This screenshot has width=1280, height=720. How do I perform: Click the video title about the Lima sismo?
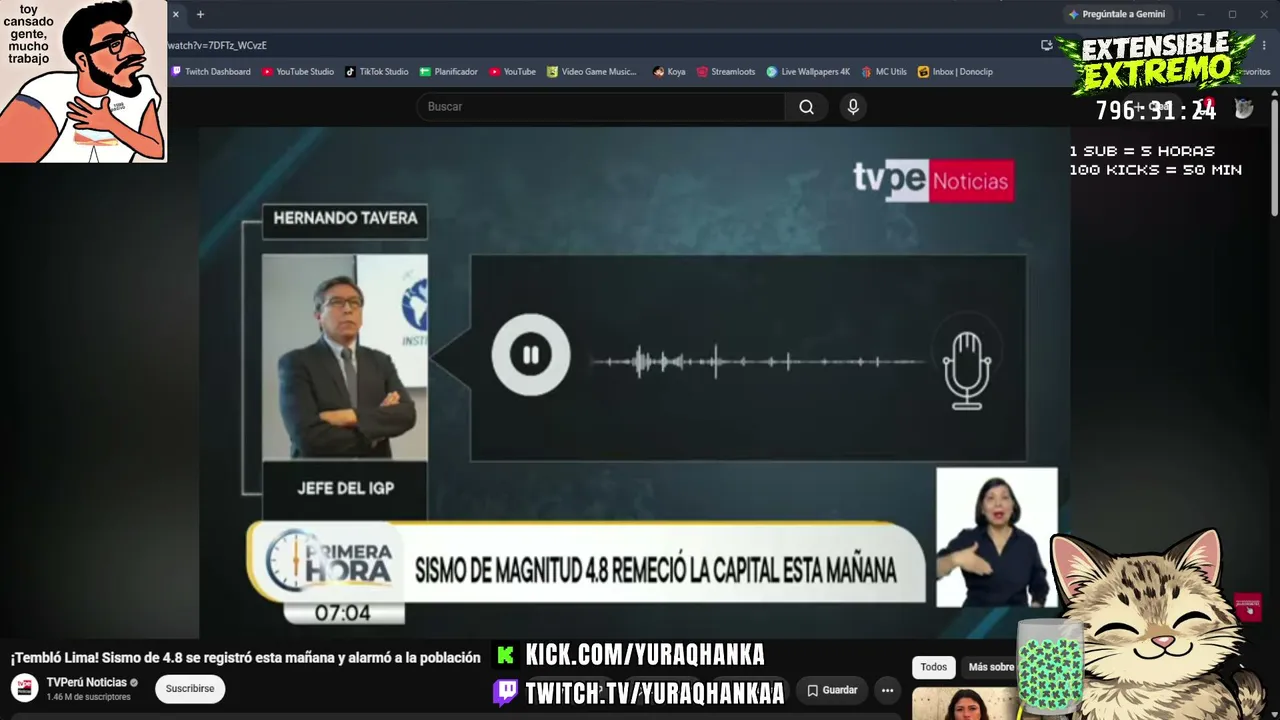246,658
